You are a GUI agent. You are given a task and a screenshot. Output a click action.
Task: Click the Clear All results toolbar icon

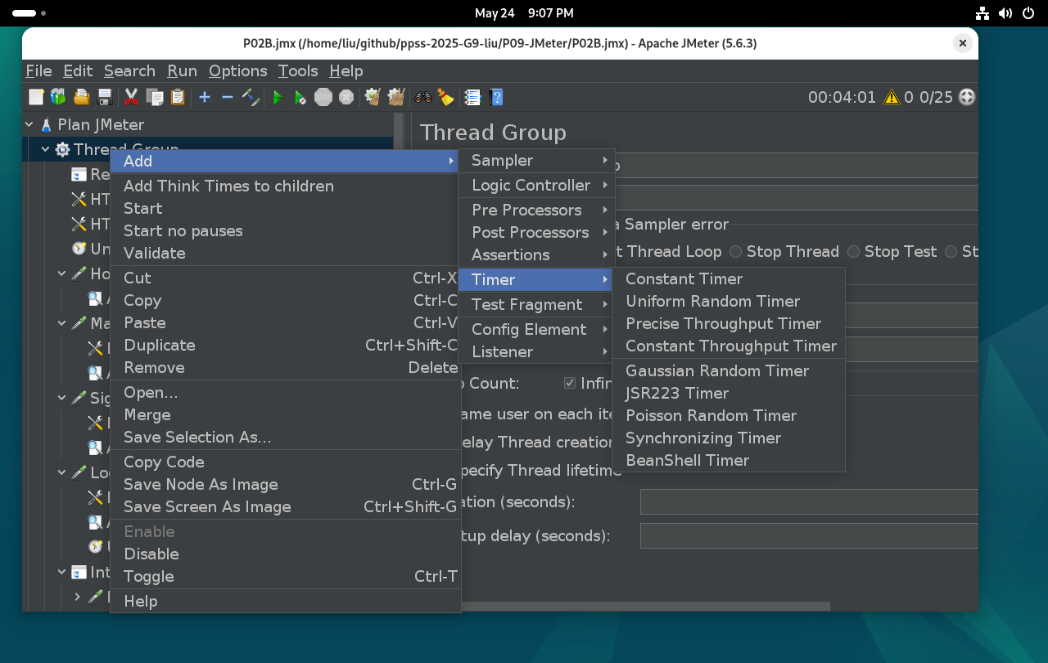click(x=396, y=98)
